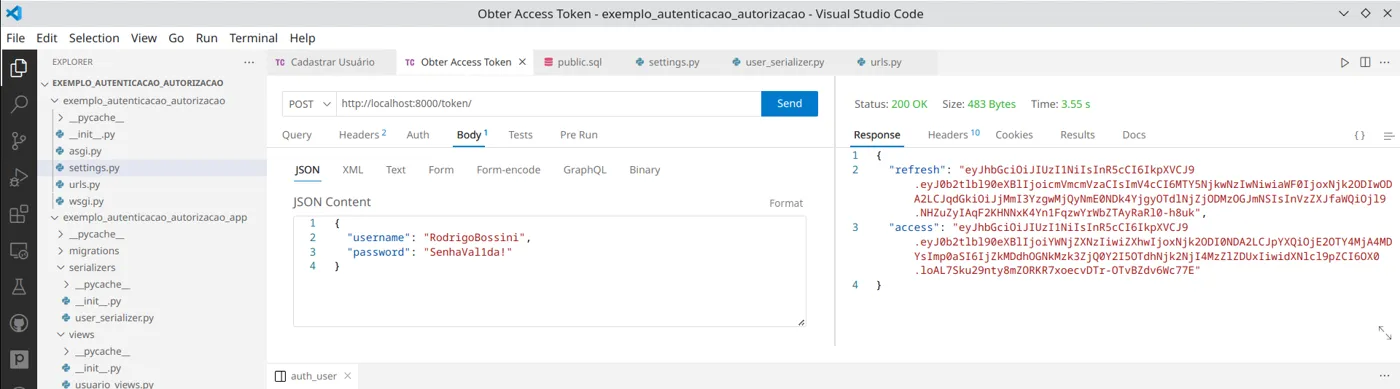Open the Extensions view
The image size is (1400, 389).
point(18,214)
